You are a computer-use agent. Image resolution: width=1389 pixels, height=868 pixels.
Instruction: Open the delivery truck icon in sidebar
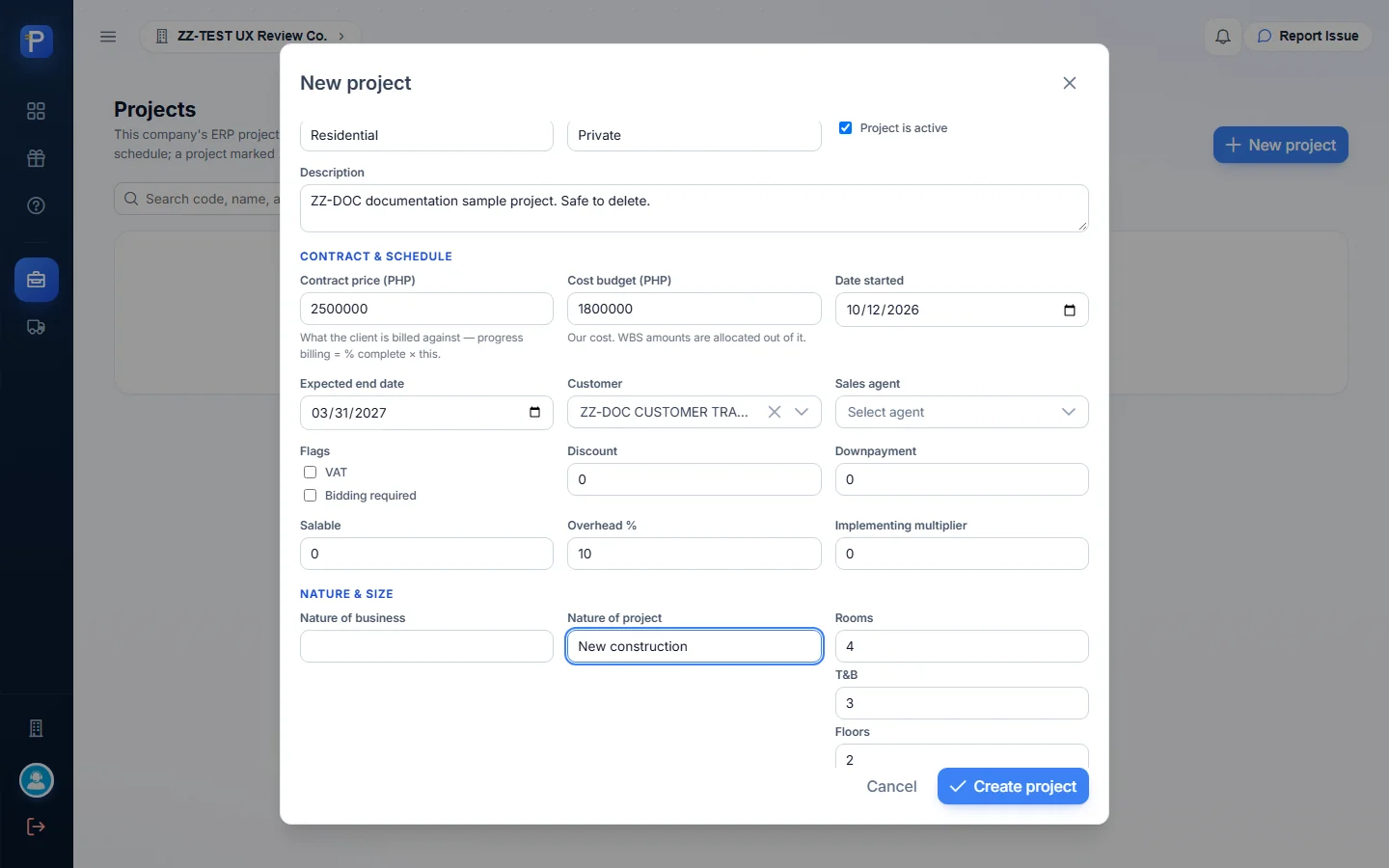37,327
